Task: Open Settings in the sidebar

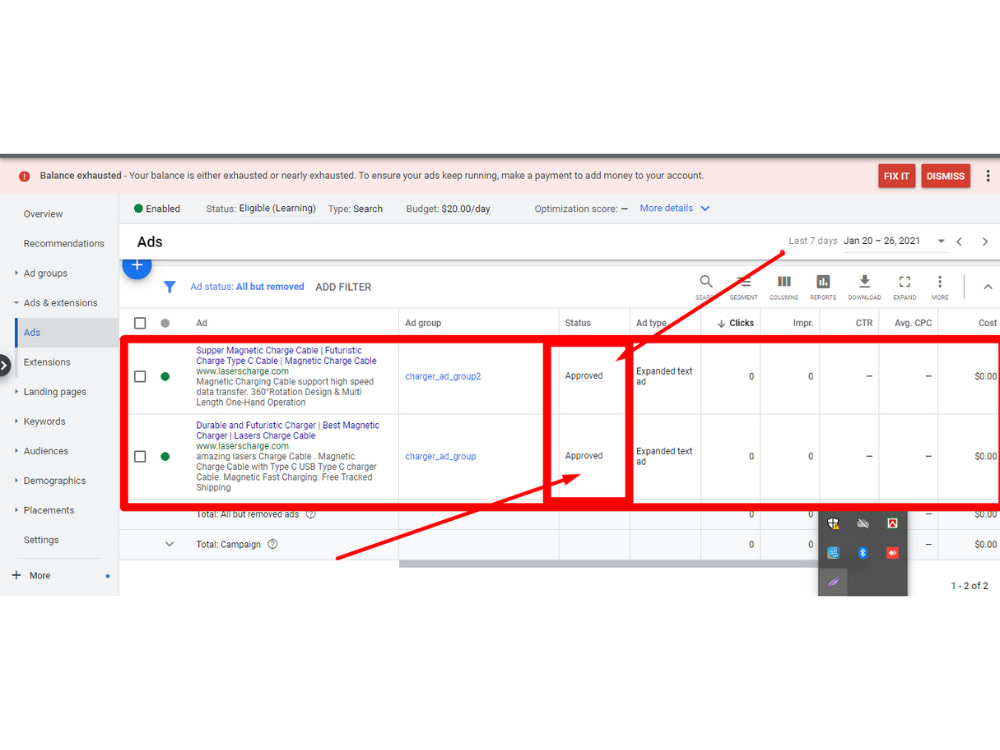Action: [x=41, y=540]
